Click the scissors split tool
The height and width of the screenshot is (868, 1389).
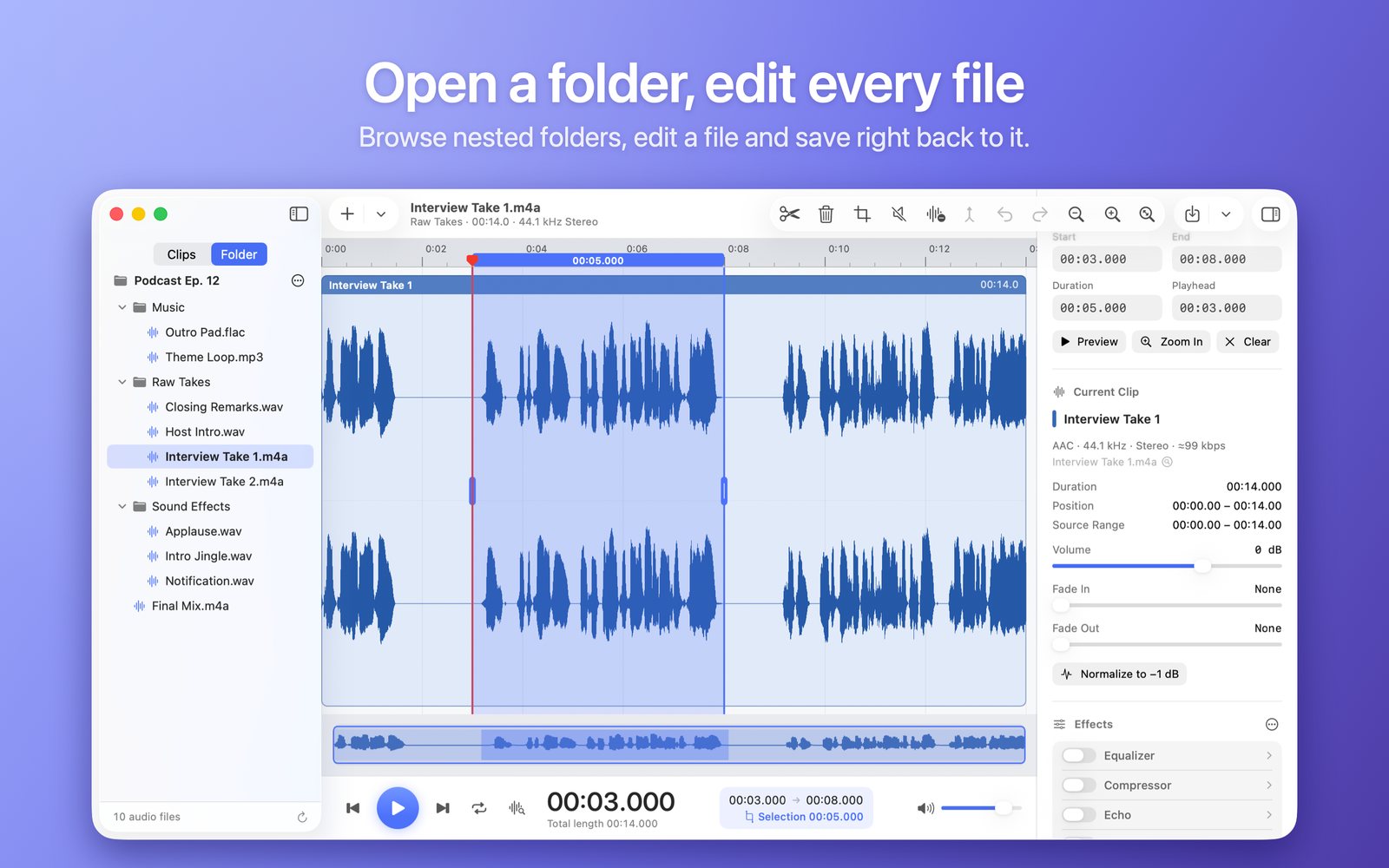[x=789, y=214]
